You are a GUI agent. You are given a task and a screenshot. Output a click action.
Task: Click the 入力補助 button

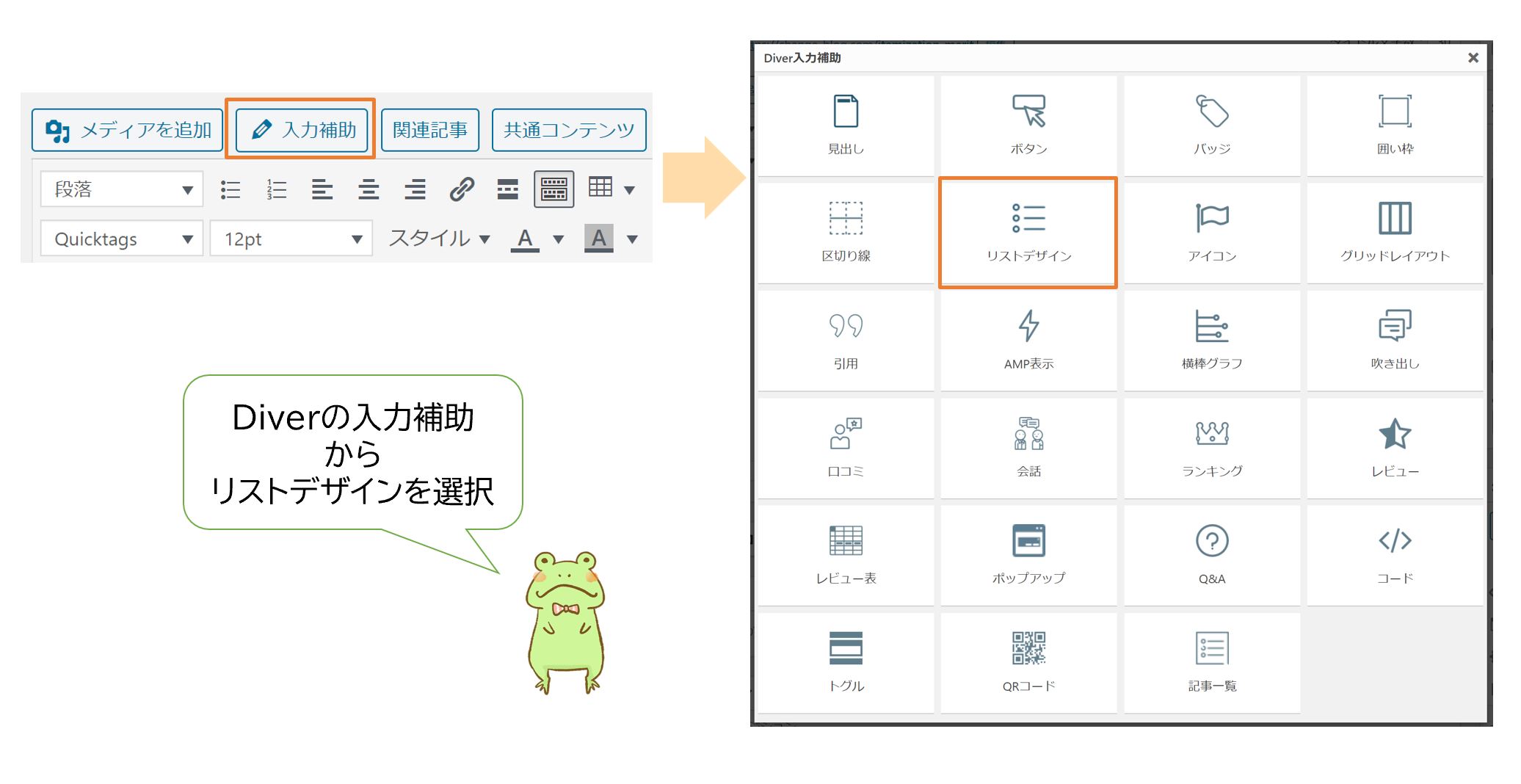pos(302,130)
